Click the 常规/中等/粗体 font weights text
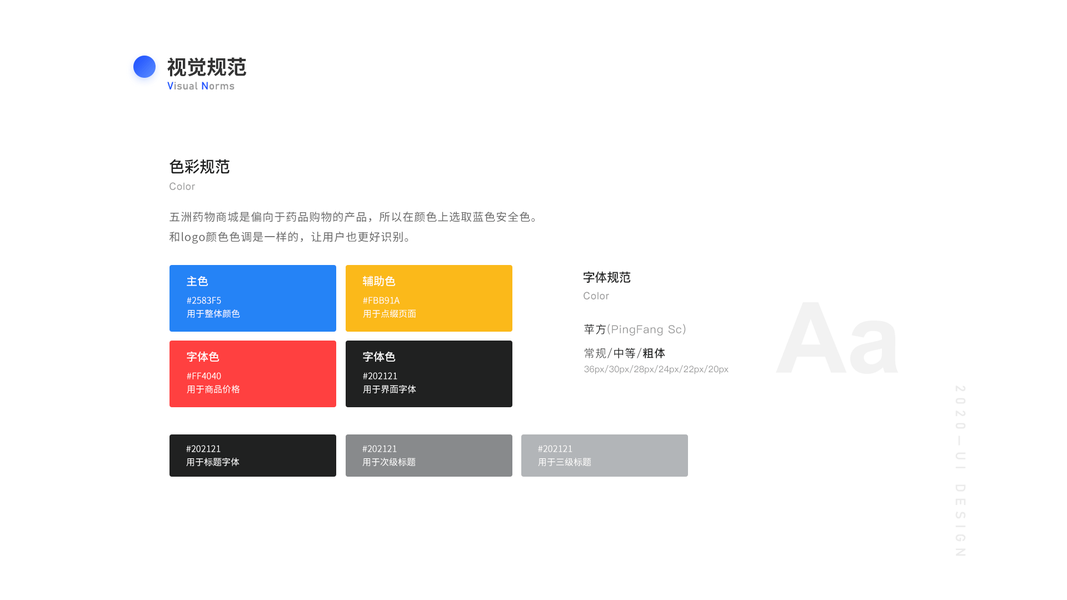Image resolution: width=1067 pixels, height=600 pixels. [625, 353]
